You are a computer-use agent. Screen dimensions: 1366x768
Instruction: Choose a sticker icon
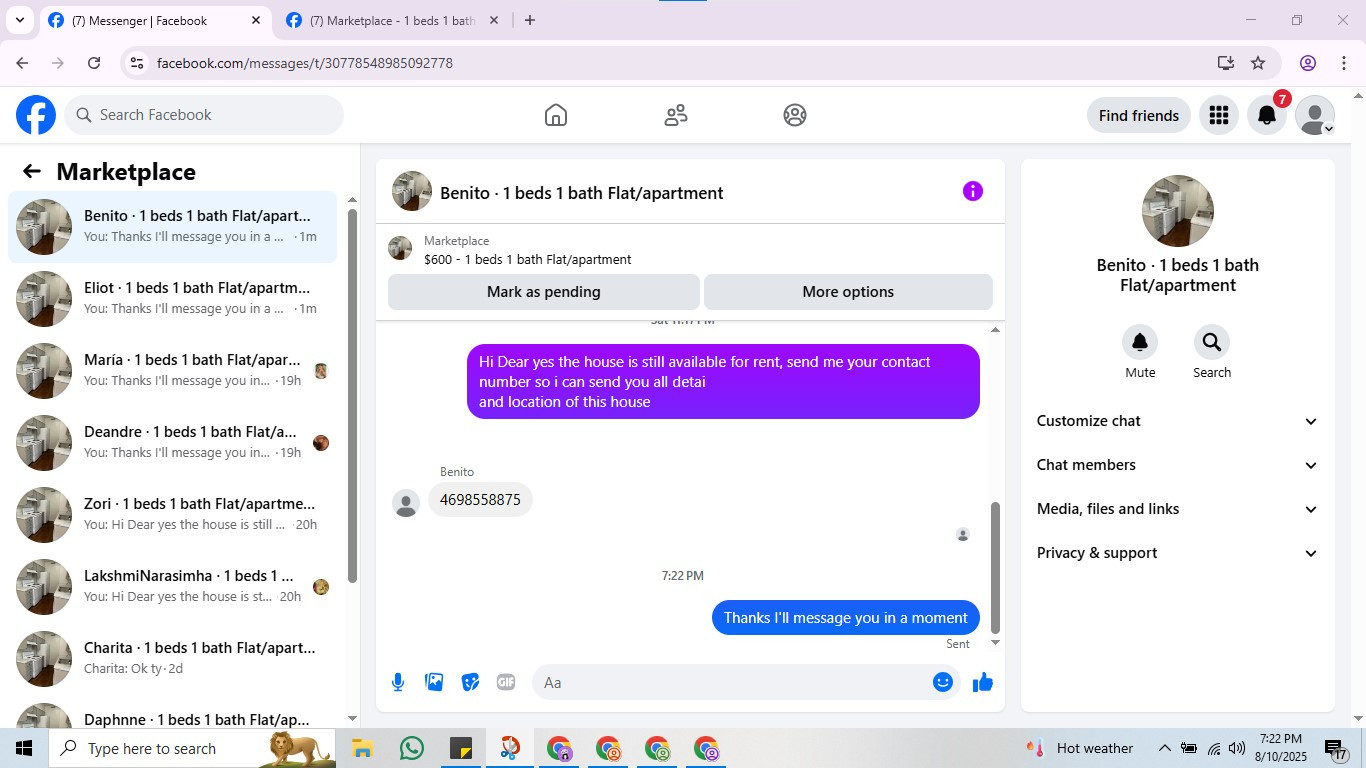470,682
